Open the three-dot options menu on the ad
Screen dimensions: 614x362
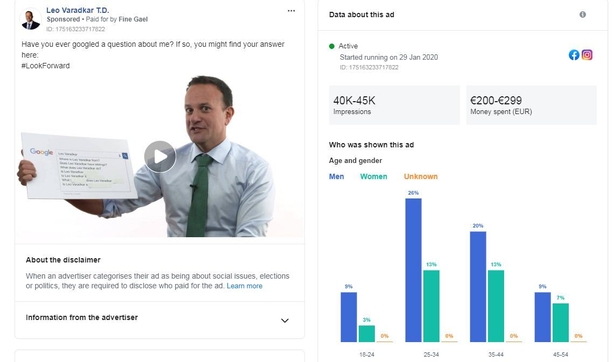point(291,11)
